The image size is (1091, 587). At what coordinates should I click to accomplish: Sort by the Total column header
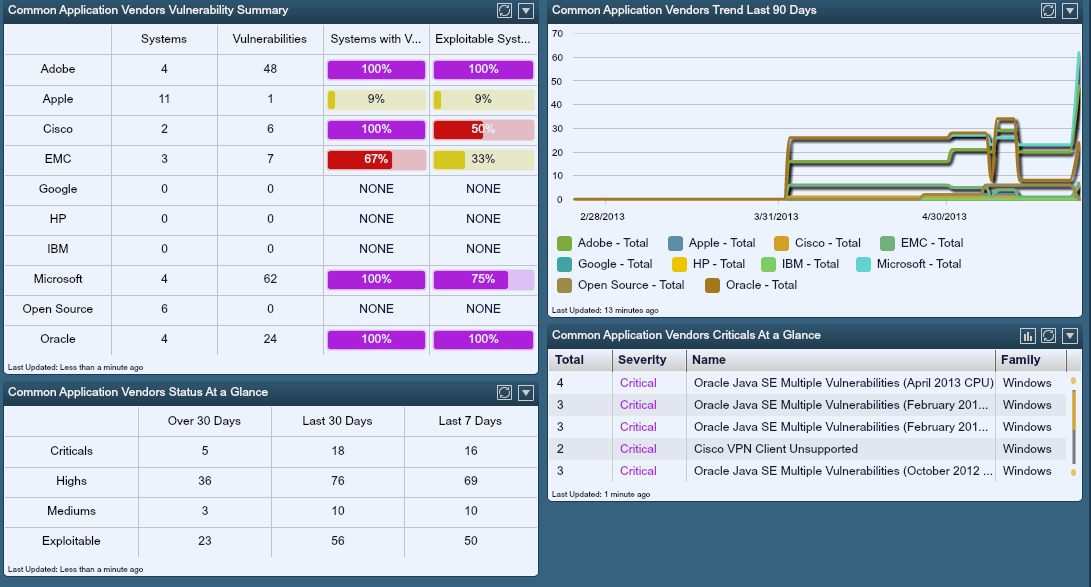(580, 360)
